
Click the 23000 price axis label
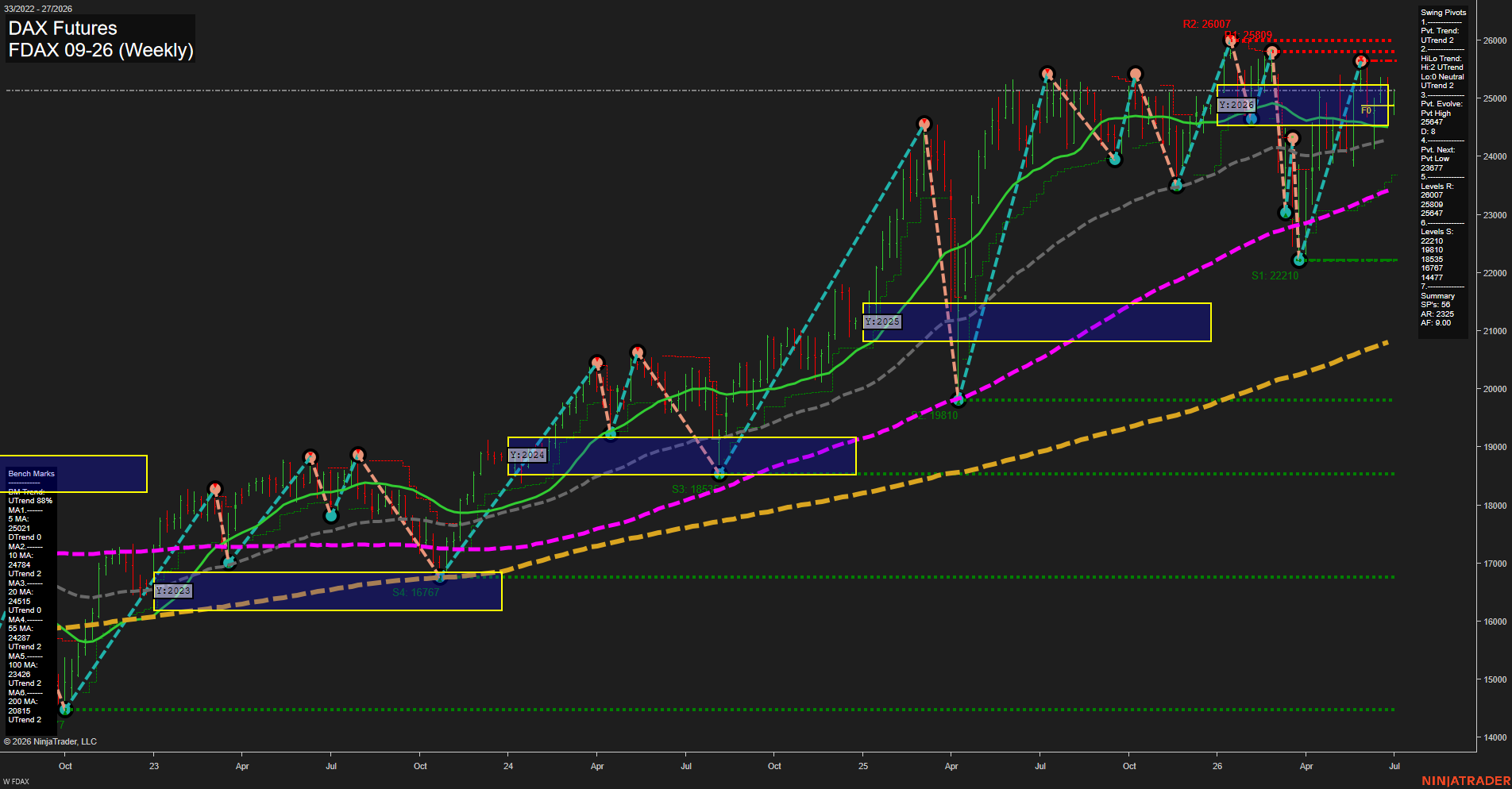[1495, 215]
